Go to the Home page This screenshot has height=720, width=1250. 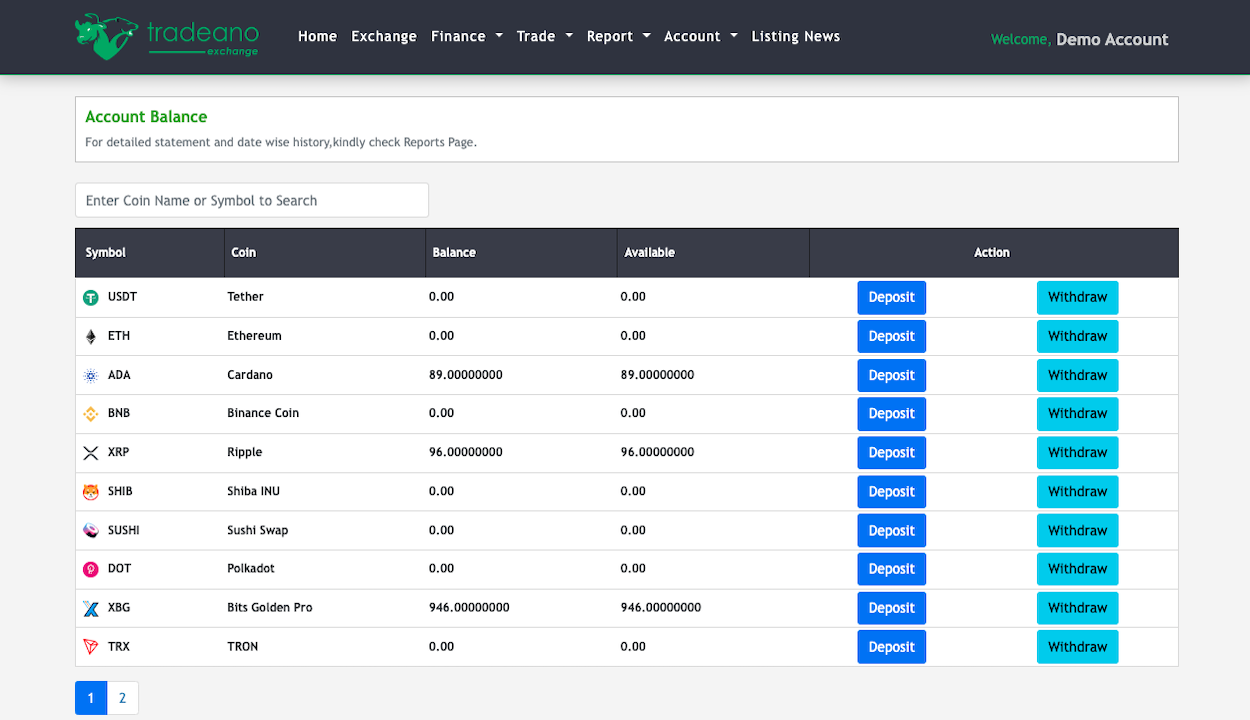coord(318,36)
